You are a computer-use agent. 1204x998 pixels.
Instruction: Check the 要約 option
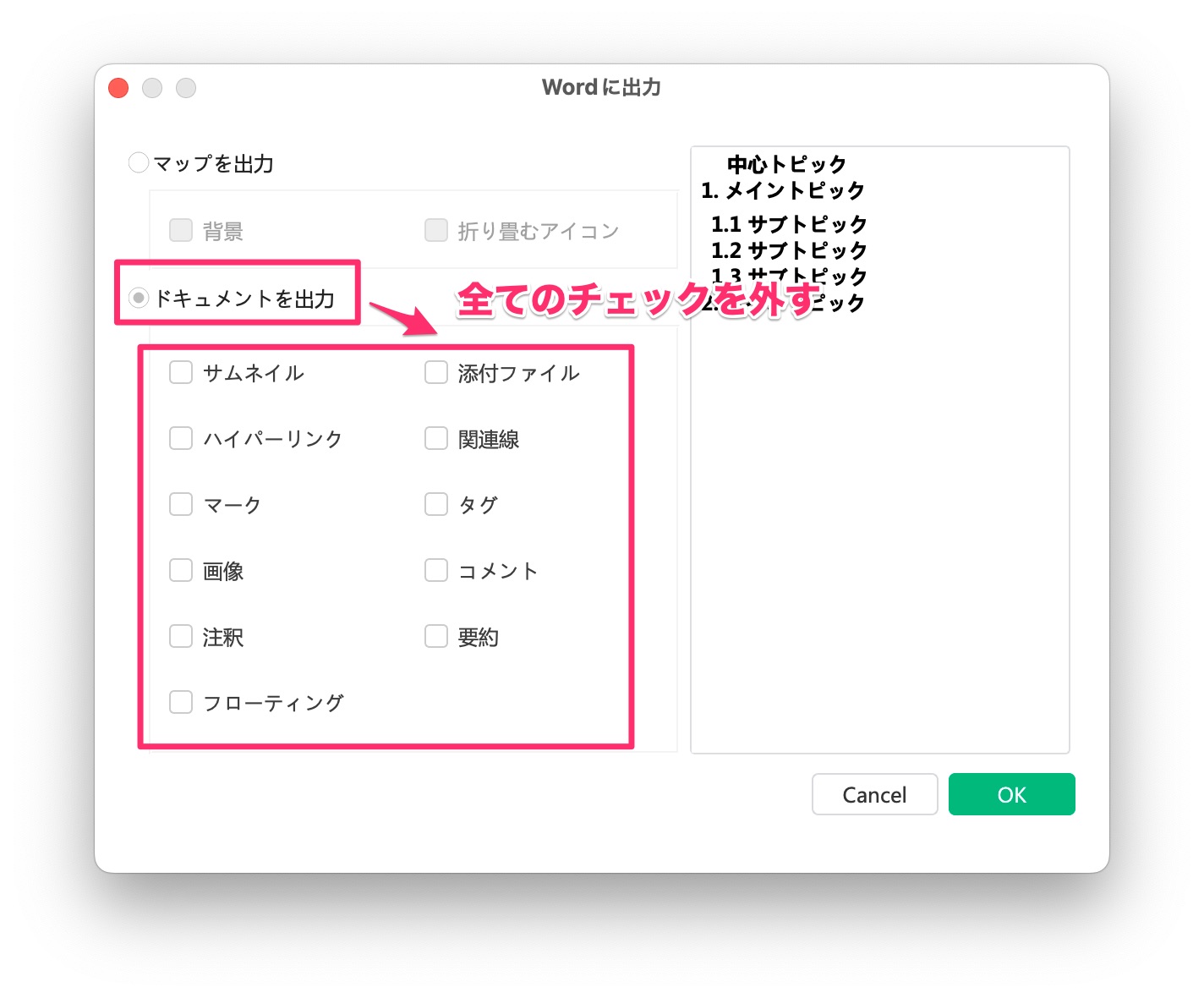pos(436,636)
